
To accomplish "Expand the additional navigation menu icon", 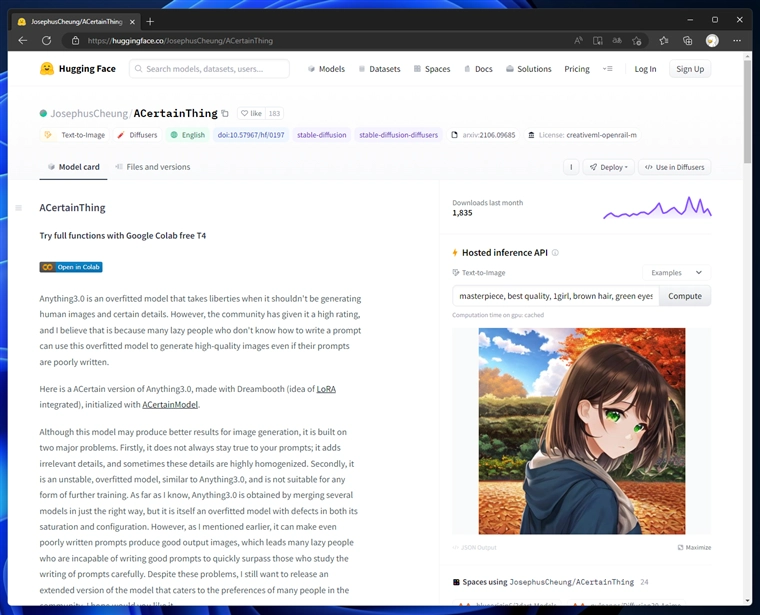I will click(607, 69).
